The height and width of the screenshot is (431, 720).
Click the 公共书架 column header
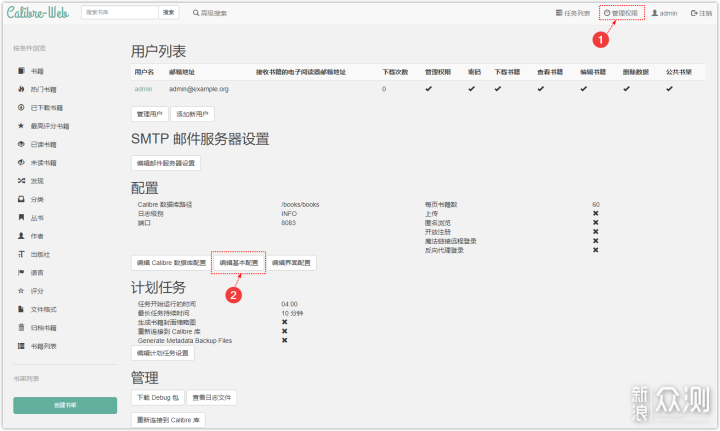point(679,72)
